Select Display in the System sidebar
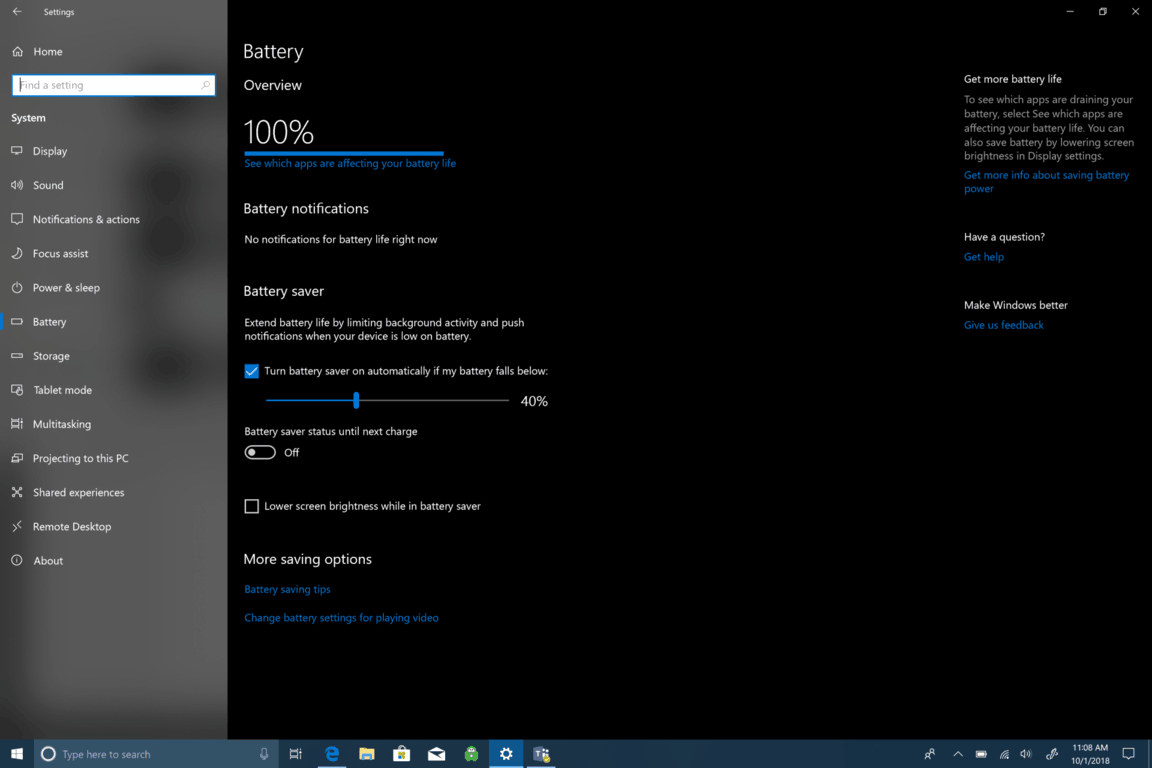Screen dimensions: 1152x768 [x=50, y=151]
